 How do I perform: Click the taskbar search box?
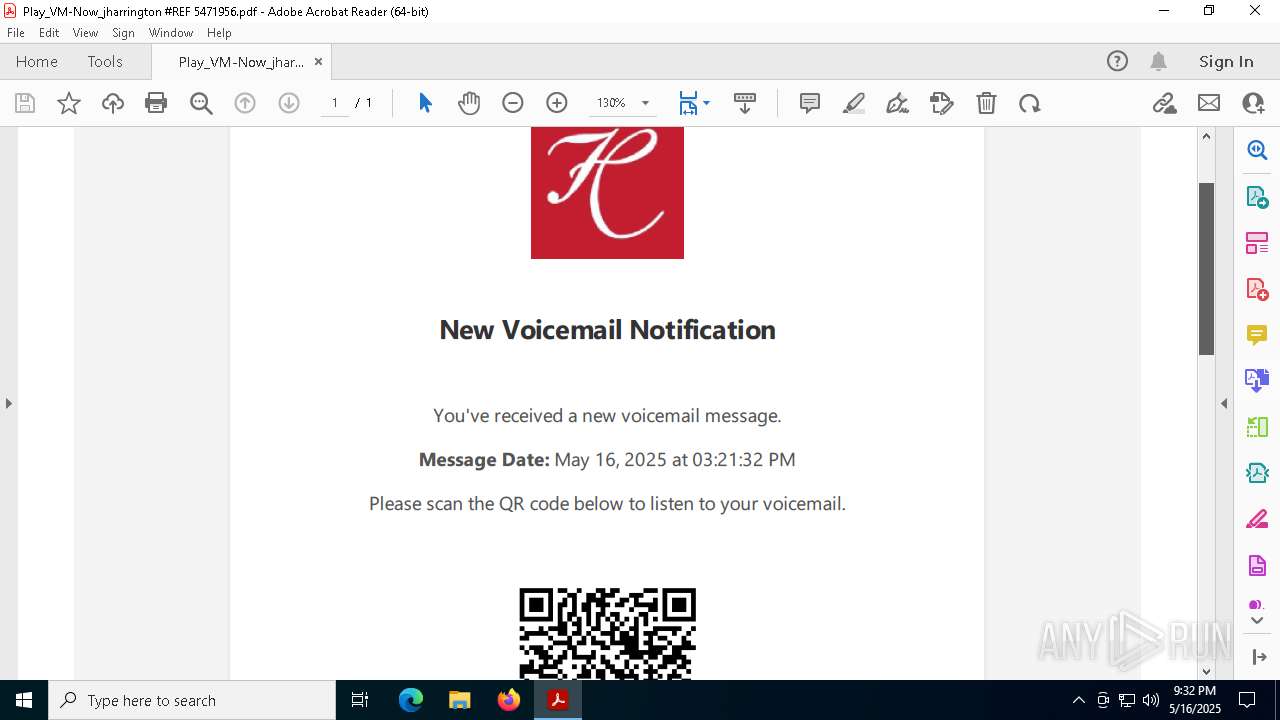[x=192, y=700]
